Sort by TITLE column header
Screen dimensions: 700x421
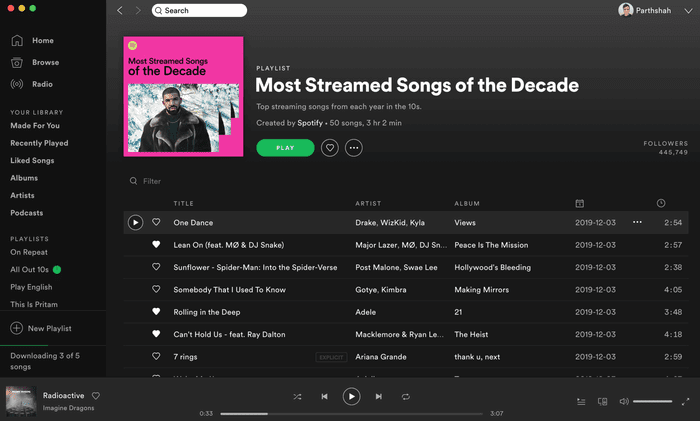click(x=183, y=204)
